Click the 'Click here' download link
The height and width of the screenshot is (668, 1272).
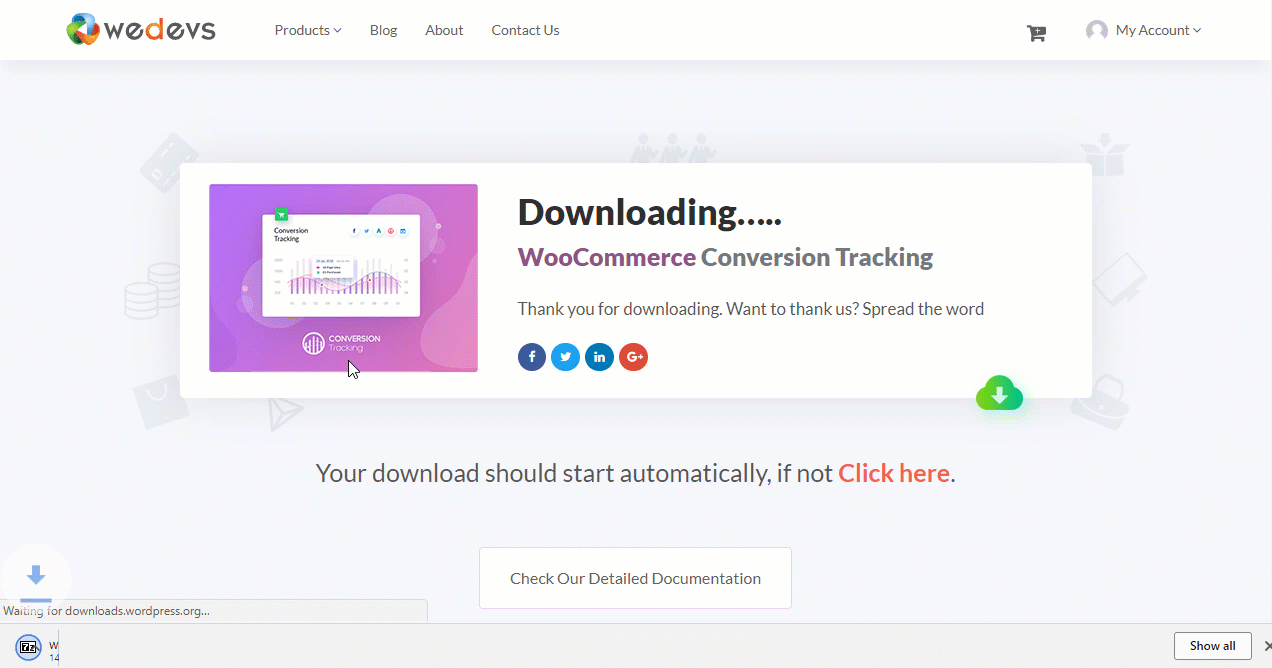click(x=894, y=473)
